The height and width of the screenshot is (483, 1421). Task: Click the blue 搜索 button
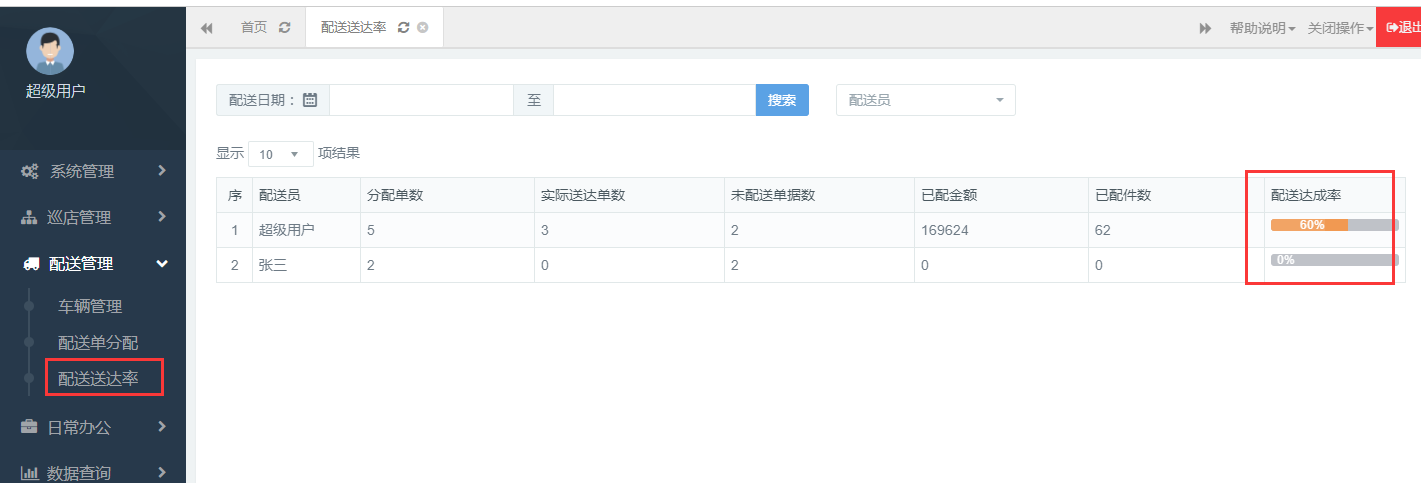pos(782,100)
